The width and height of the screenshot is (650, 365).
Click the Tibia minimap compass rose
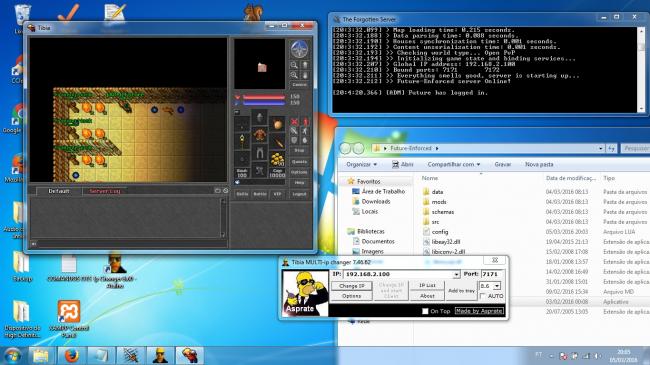coord(299,49)
